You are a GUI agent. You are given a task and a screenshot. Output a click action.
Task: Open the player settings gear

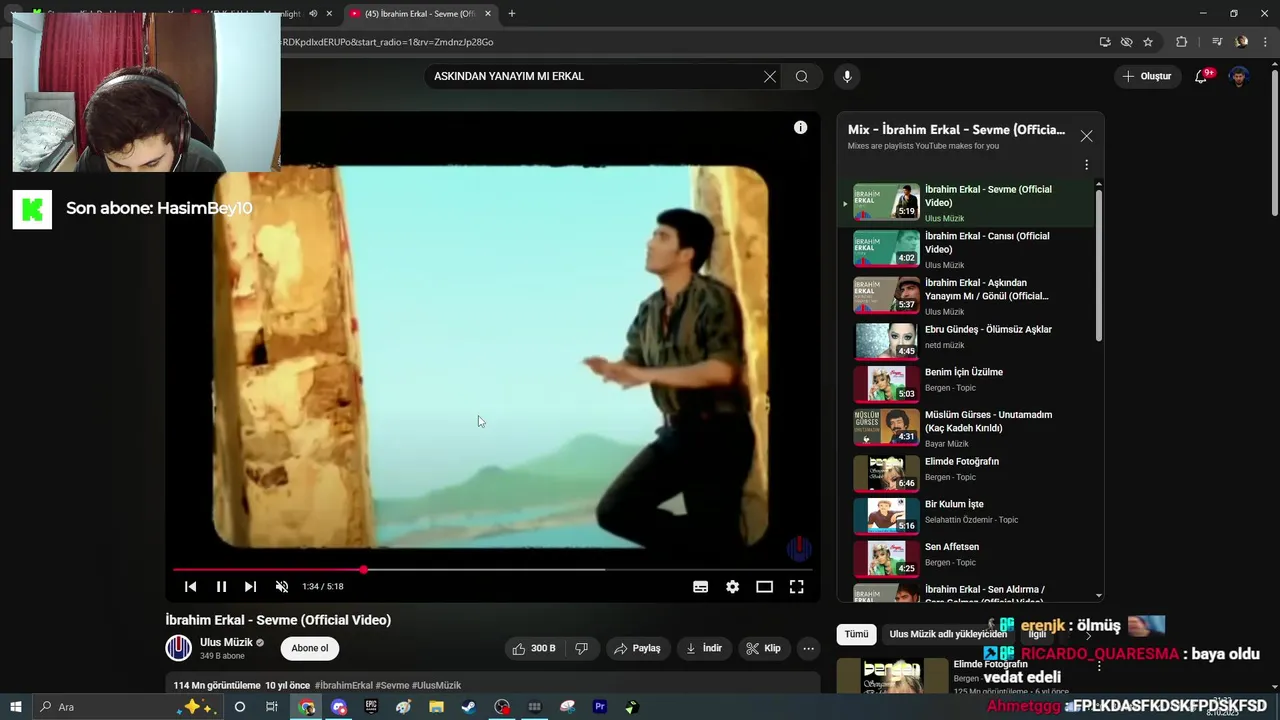[x=732, y=587]
